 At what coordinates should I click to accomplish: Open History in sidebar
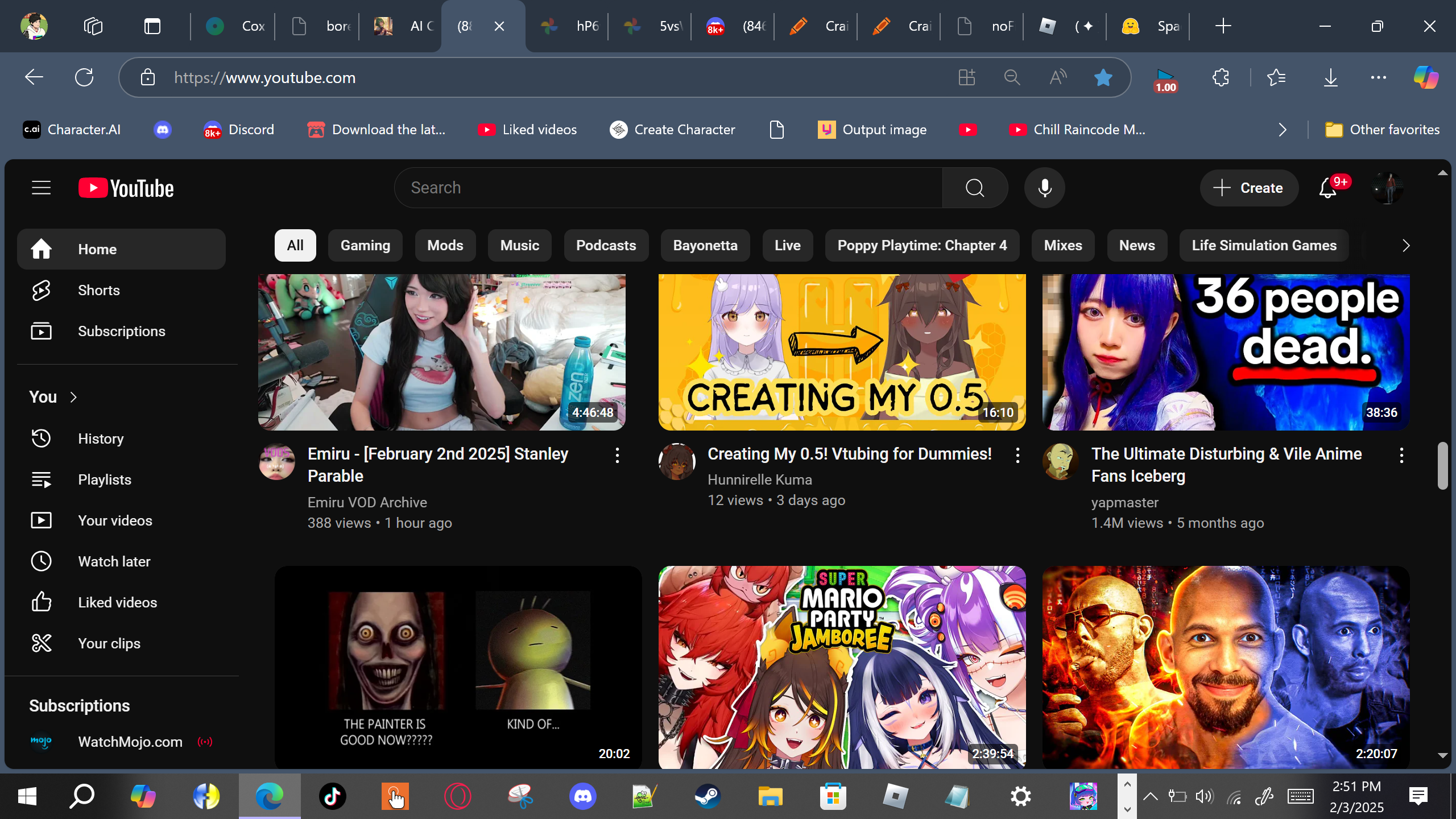point(121,439)
